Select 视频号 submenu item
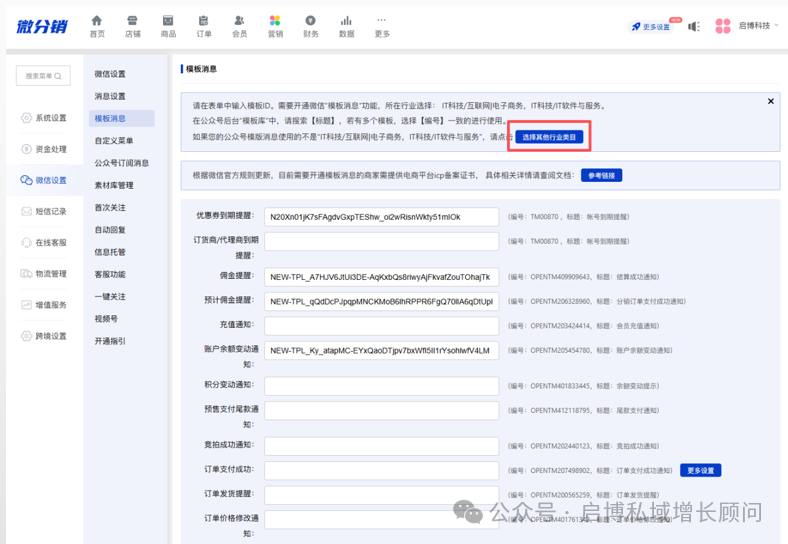Image resolution: width=788 pixels, height=544 pixels. point(106,319)
